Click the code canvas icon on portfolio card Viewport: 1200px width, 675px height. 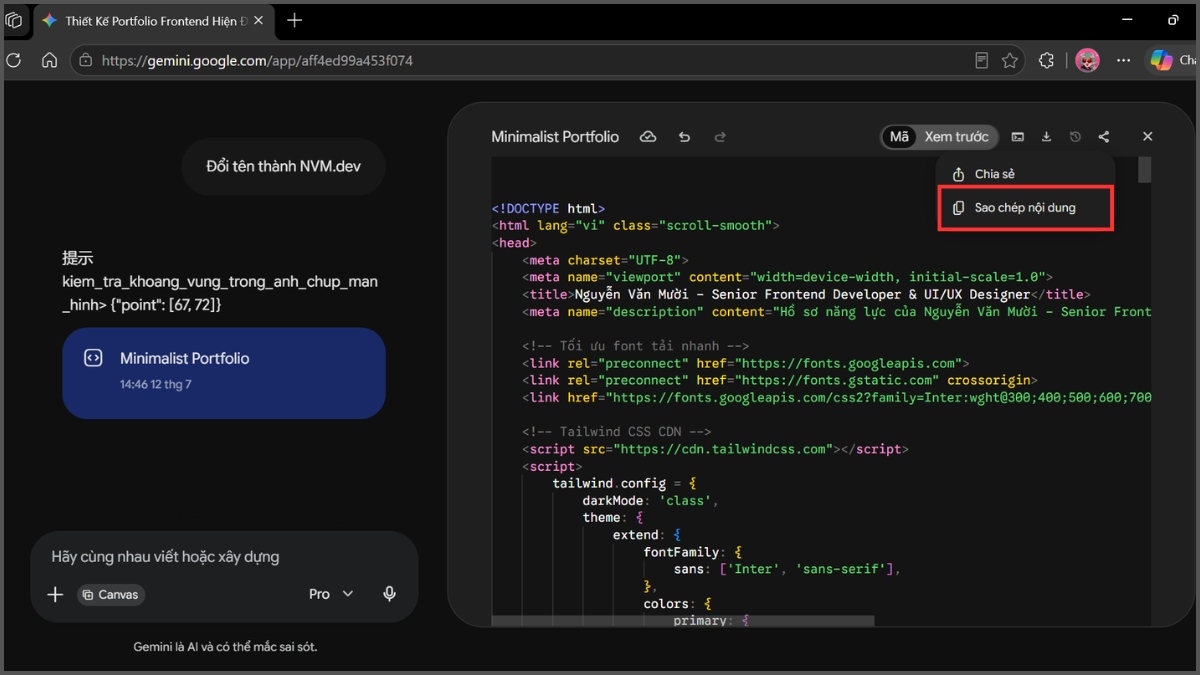[93, 358]
